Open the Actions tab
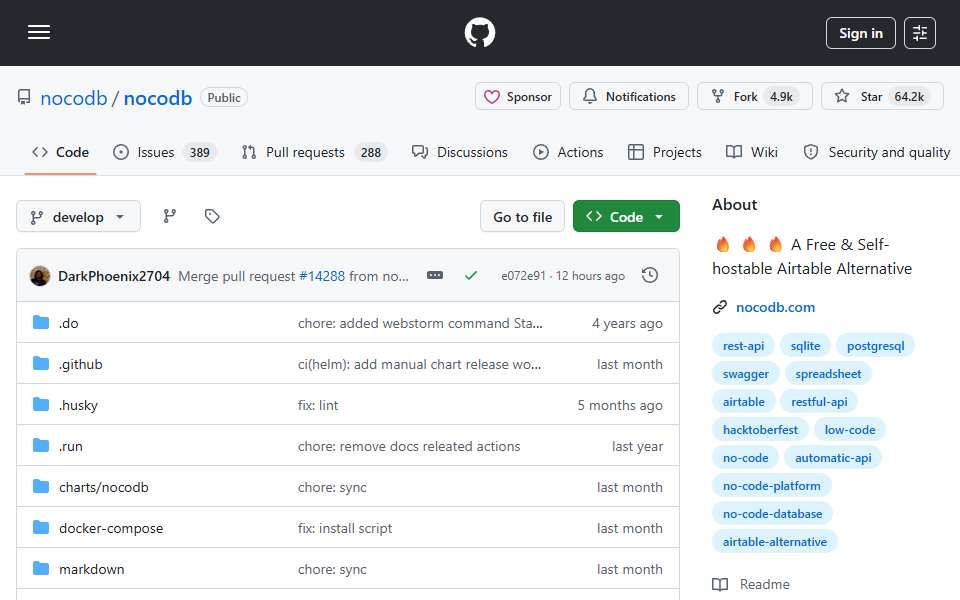960x600 pixels. [x=568, y=152]
